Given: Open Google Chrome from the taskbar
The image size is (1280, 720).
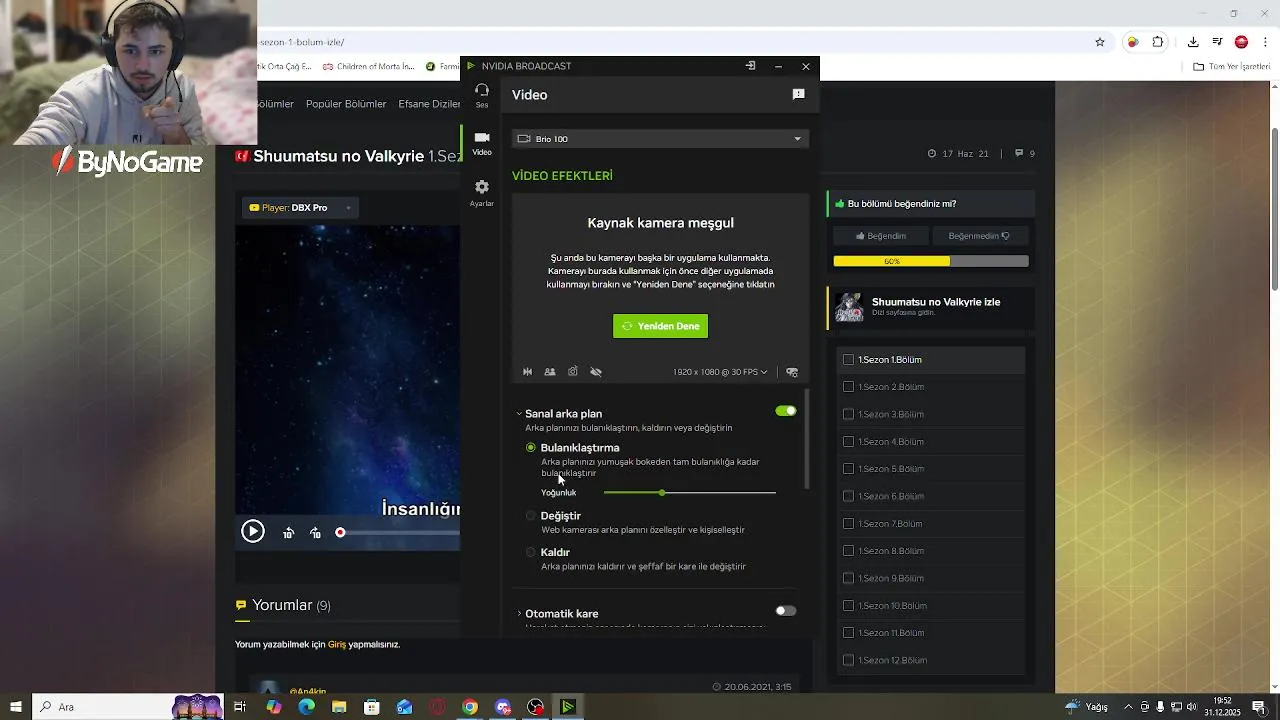Looking at the screenshot, I should click(470, 707).
